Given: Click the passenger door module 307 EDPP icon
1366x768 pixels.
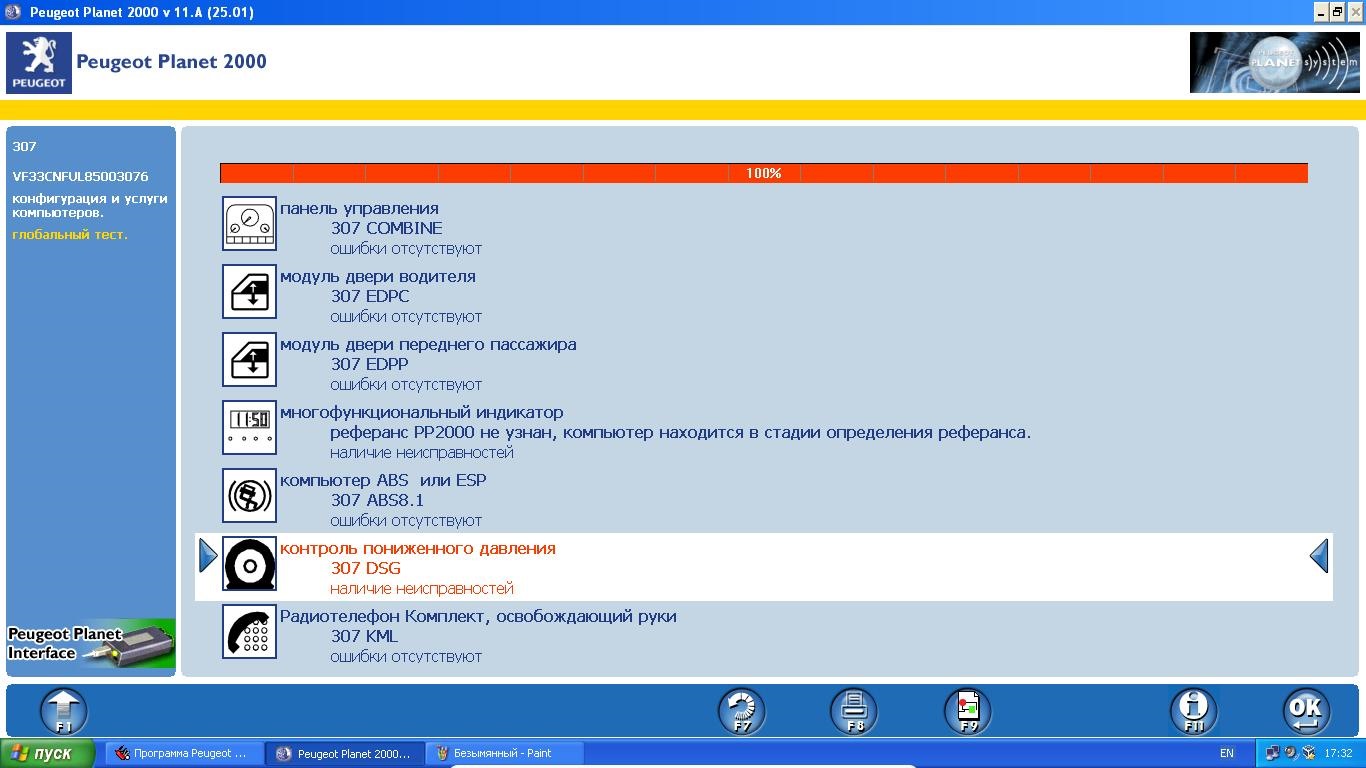Looking at the screenshot, I should pos(249,359).
